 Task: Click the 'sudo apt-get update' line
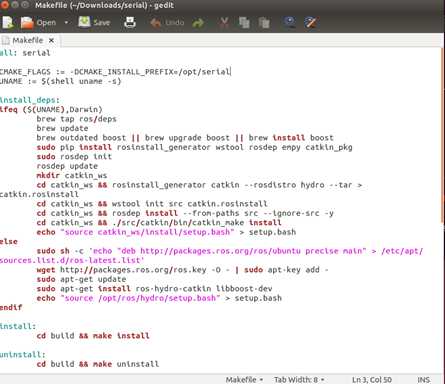pos(81,279)
